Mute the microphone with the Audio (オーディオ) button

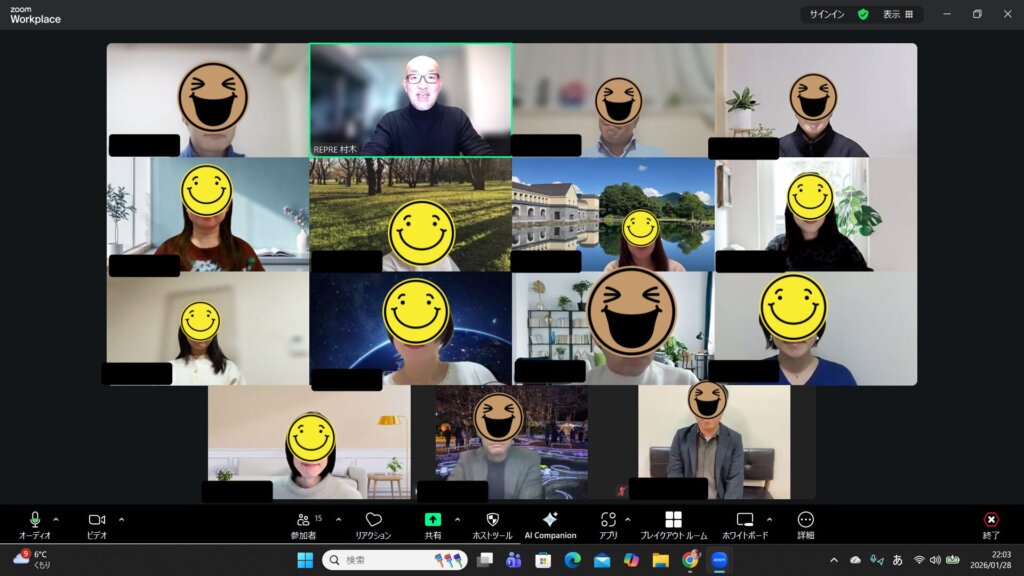click(35, 520)
